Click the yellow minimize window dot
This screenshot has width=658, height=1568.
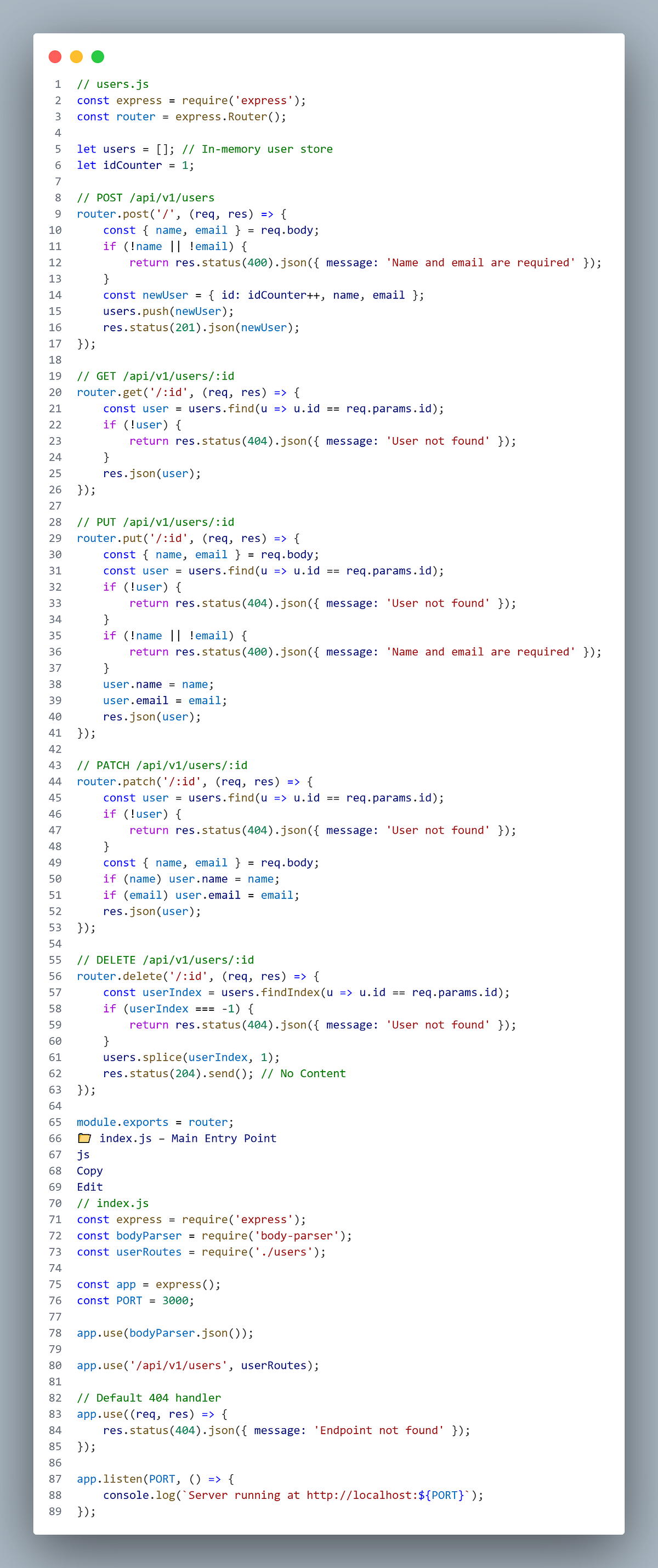click(x=76, y=56)
